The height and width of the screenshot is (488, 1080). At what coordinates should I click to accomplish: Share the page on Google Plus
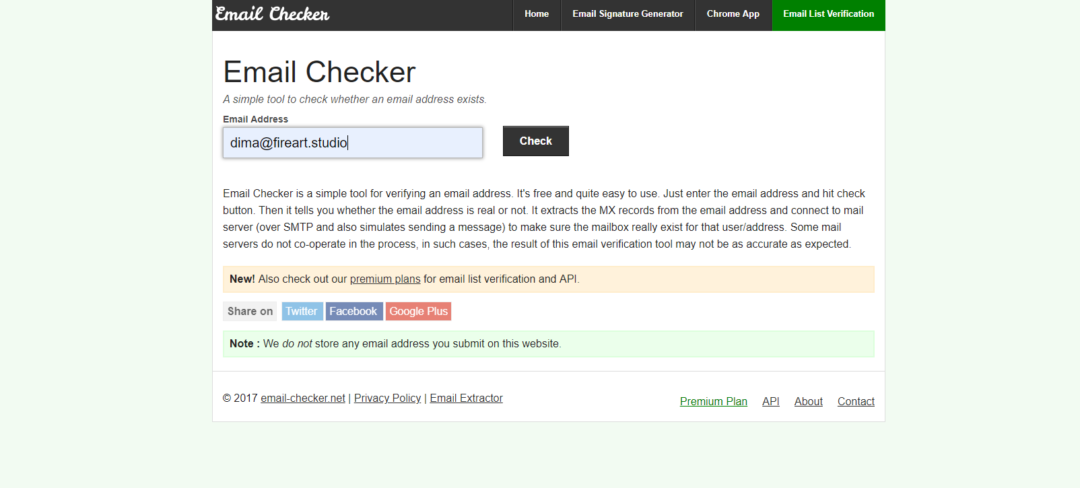pyautogui.click(x=418, y=311)
